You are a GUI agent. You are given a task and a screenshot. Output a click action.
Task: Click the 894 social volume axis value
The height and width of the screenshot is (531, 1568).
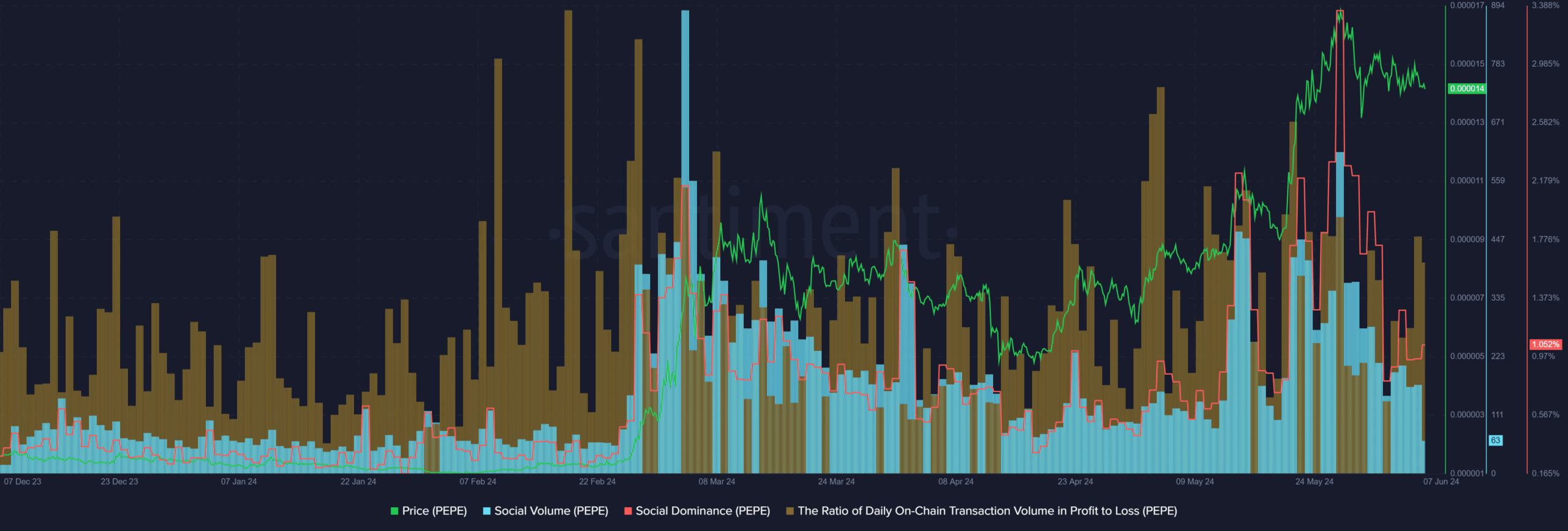click(x=1498, y=6)
